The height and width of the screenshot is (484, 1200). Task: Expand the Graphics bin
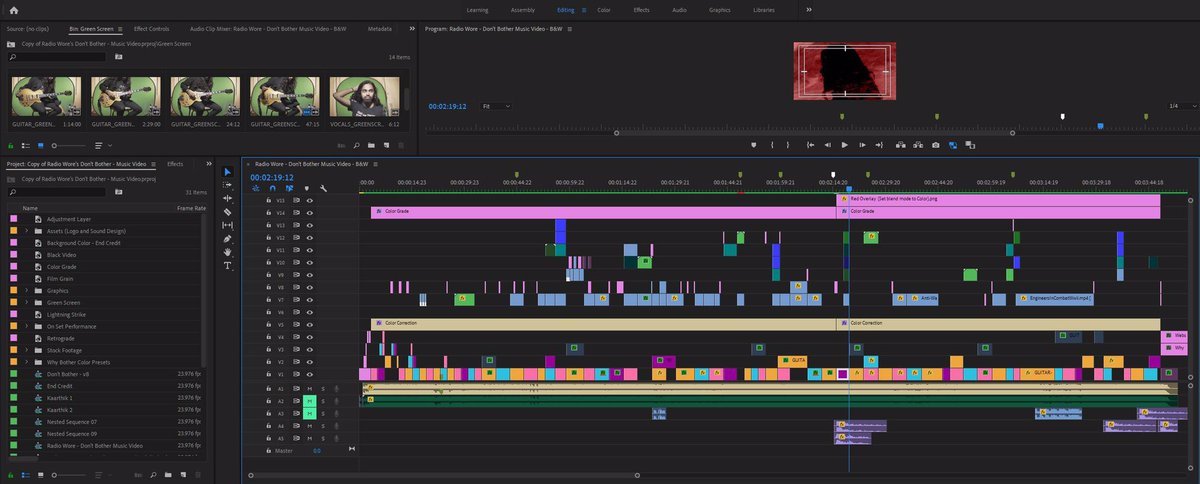pyautogui.click(x=27, y=291)
